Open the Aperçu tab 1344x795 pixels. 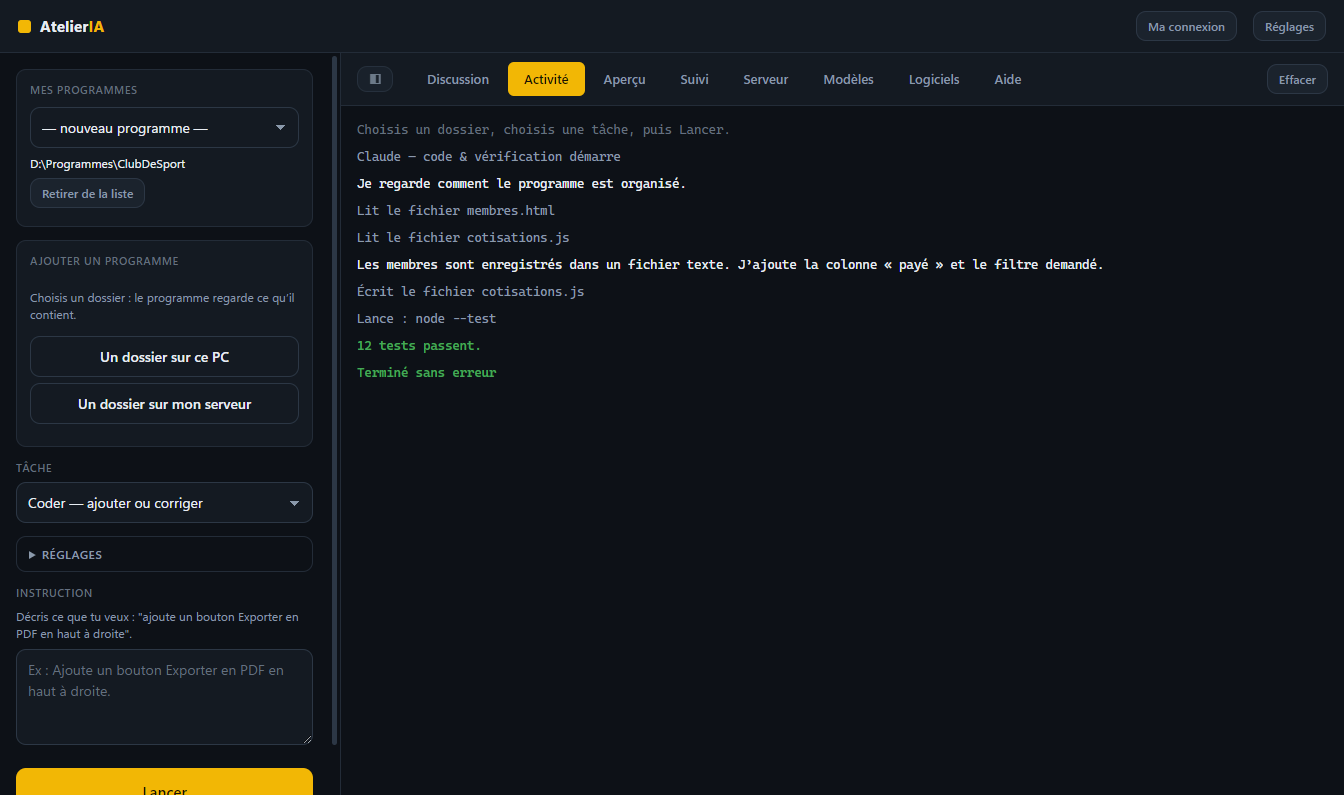[x=624, y=79]
